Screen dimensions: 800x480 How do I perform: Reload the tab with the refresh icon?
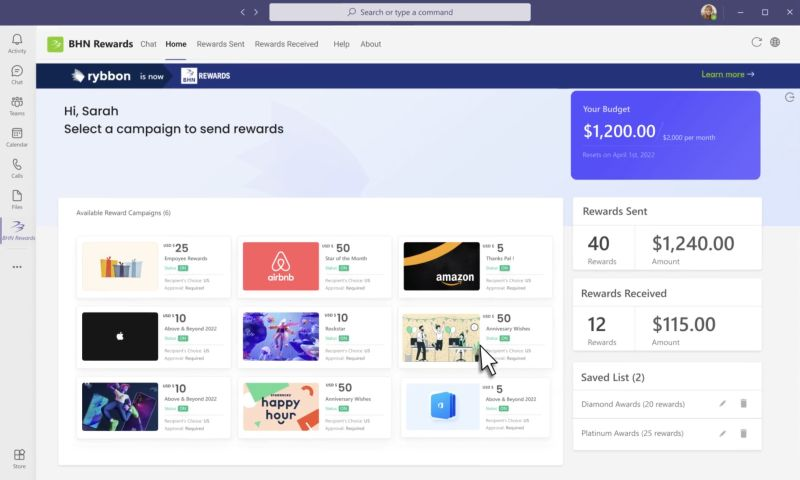pos(757,42)
